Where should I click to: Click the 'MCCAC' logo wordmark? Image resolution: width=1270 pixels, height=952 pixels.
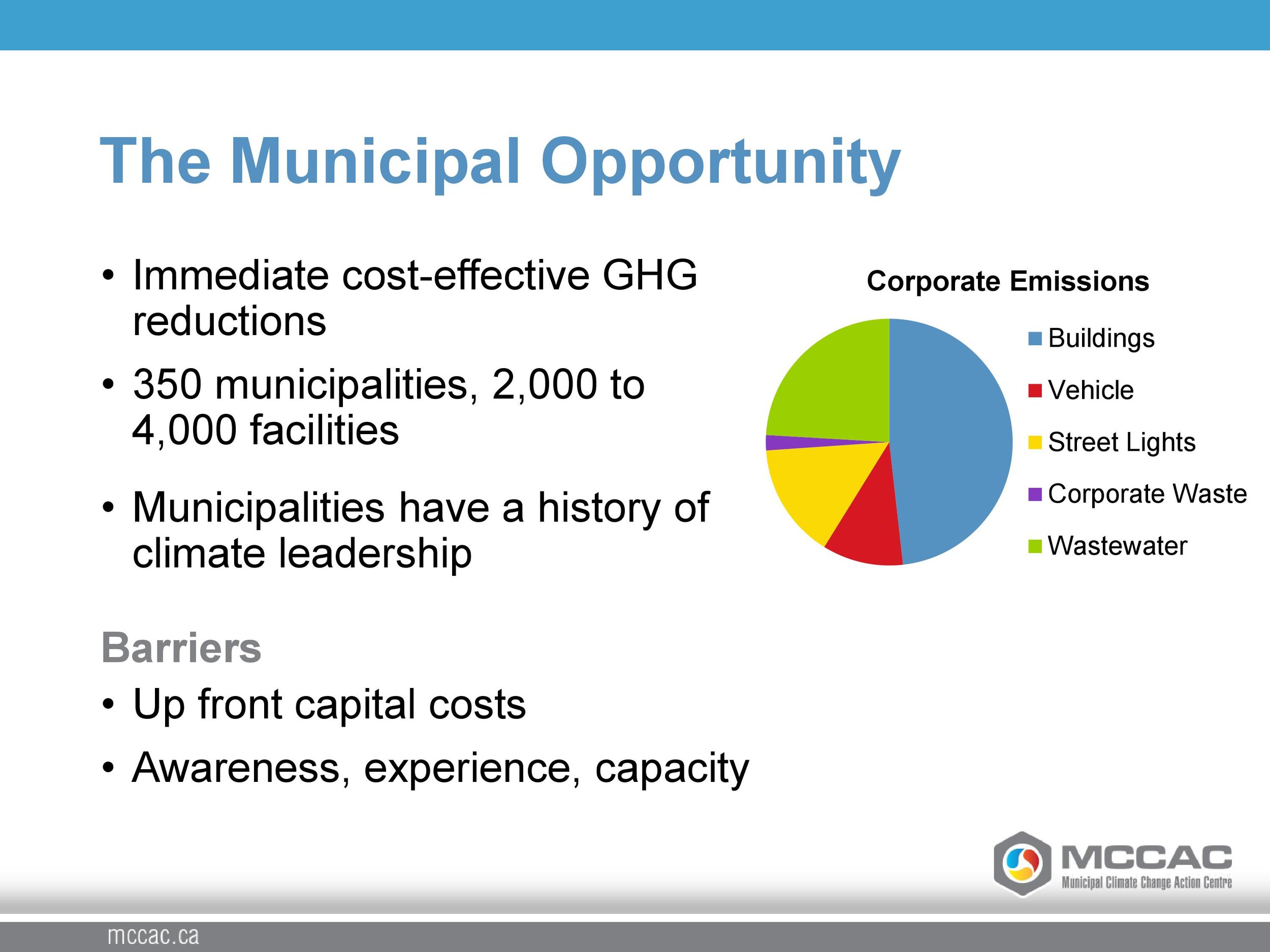tap(1147, 857)
